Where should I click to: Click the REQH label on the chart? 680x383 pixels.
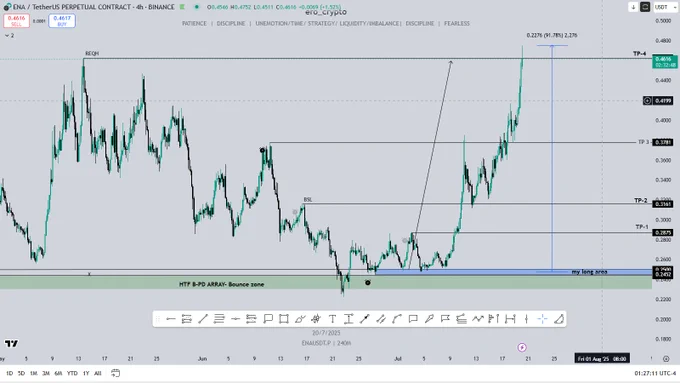tap(92, 53)
